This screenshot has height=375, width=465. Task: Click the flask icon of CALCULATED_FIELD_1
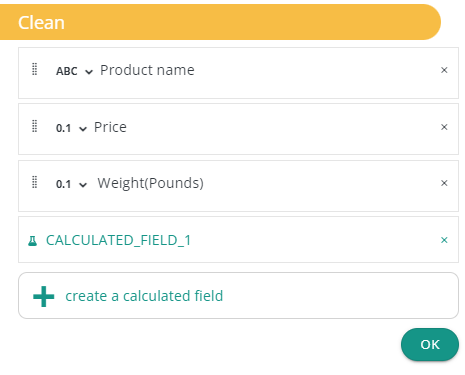32,241
